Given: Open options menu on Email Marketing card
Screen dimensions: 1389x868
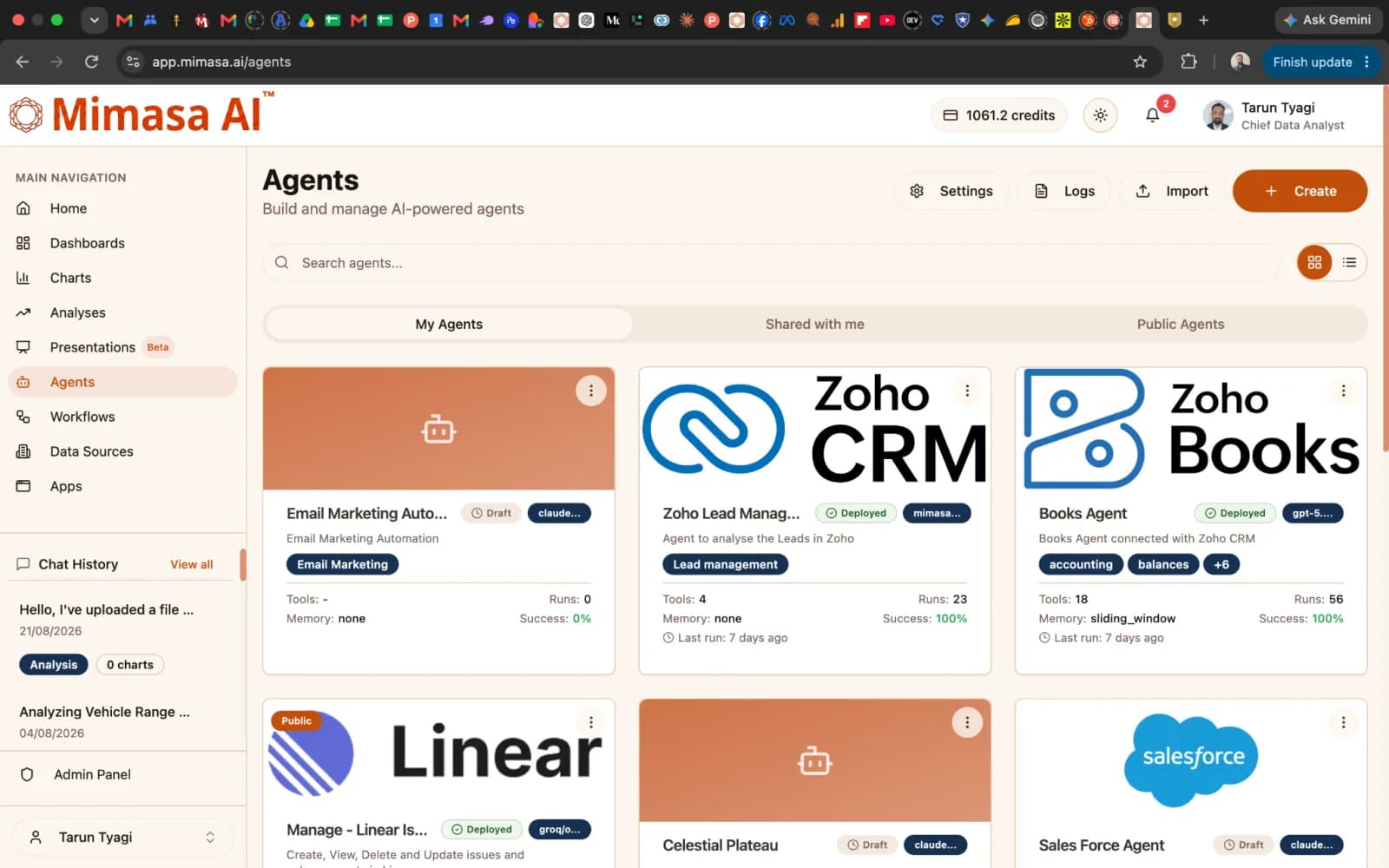Looking at the screenshot, I should (591, 391).
